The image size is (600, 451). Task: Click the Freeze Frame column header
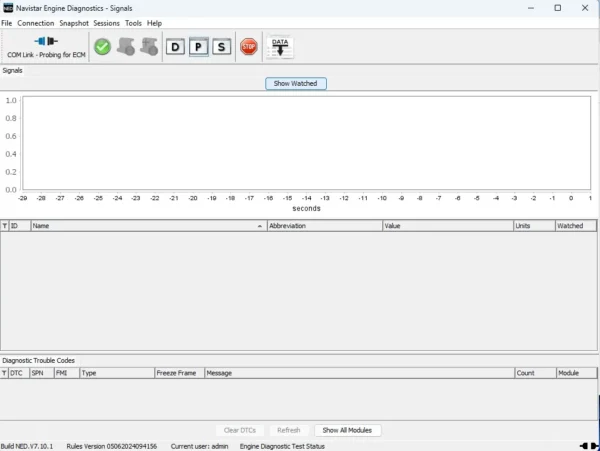(179, 373)
